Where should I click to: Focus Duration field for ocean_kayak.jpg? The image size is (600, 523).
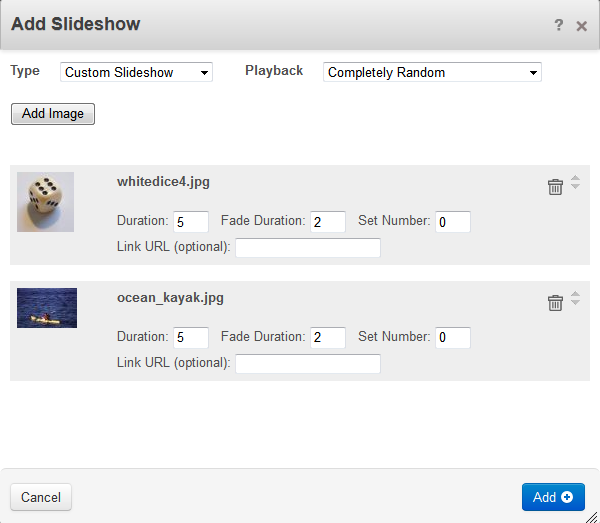(191, 338)
